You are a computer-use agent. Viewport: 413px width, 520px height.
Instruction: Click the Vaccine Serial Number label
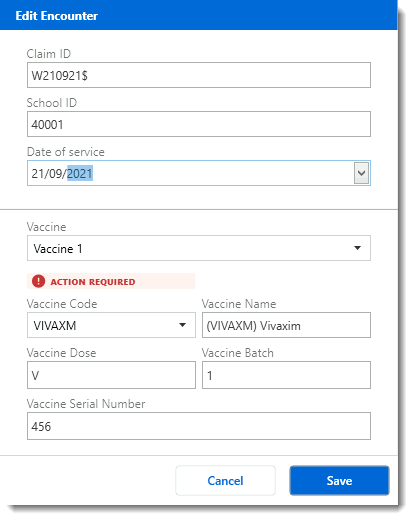point(86,404)
